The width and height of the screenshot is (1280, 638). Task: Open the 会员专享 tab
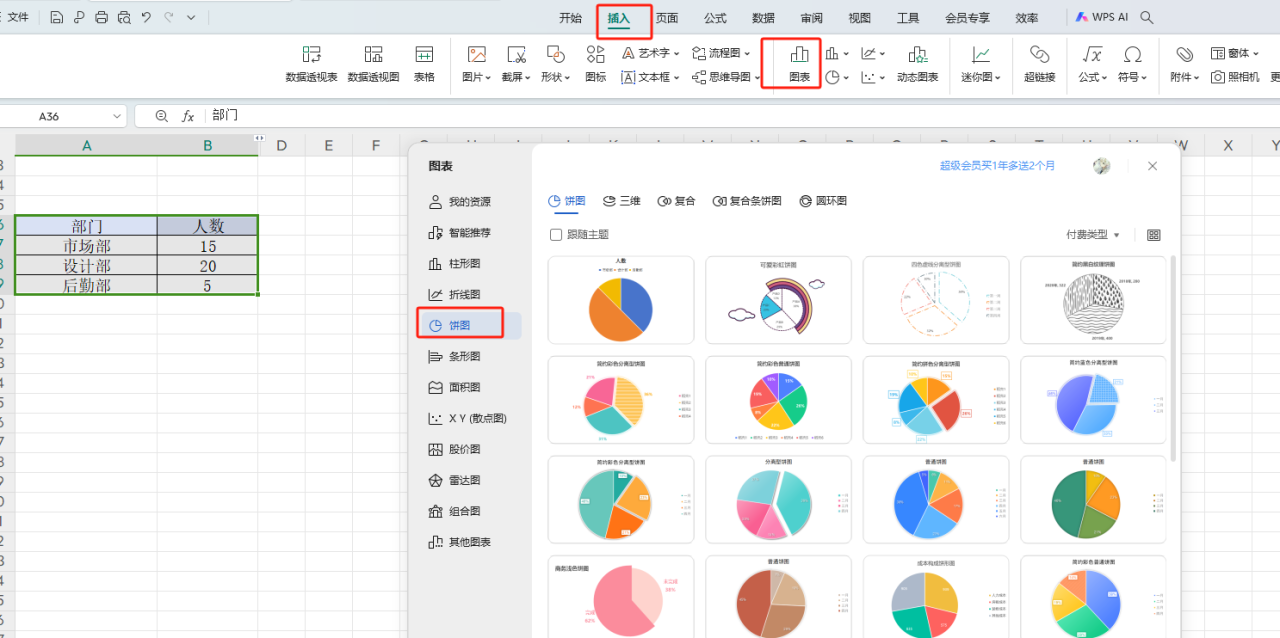(967, 18)
